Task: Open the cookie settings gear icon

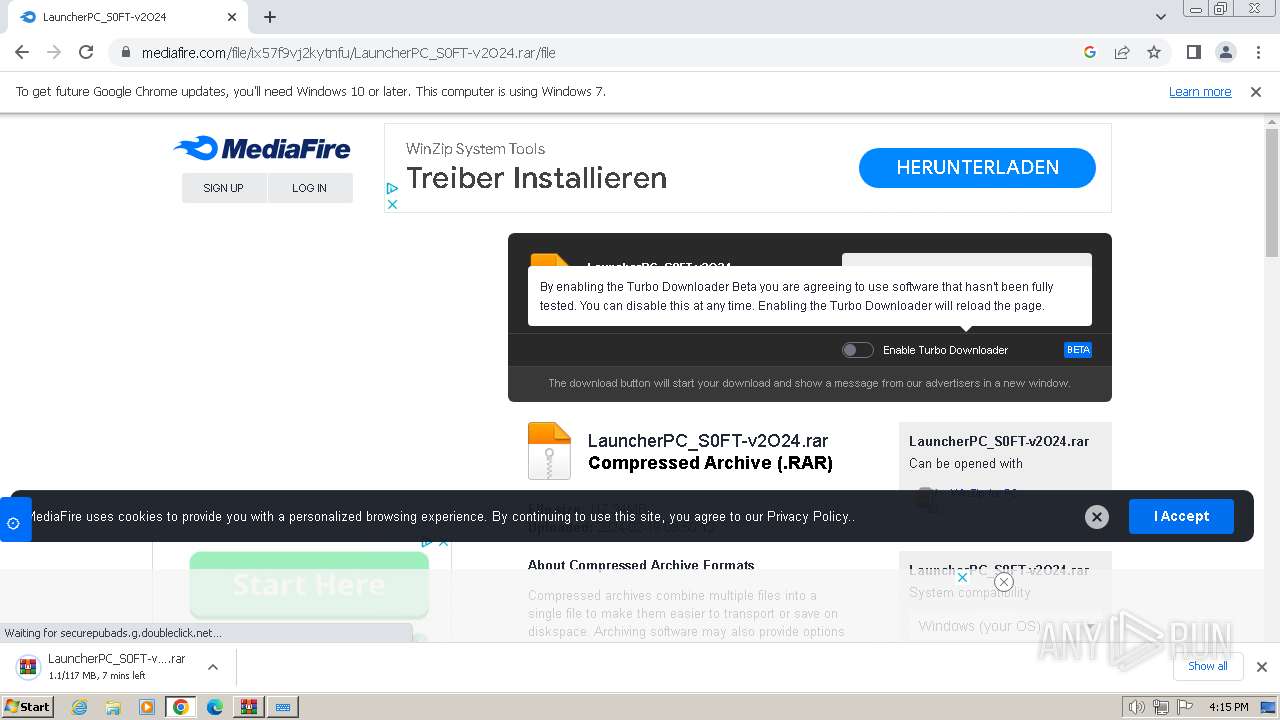Action: click(14, 522)
